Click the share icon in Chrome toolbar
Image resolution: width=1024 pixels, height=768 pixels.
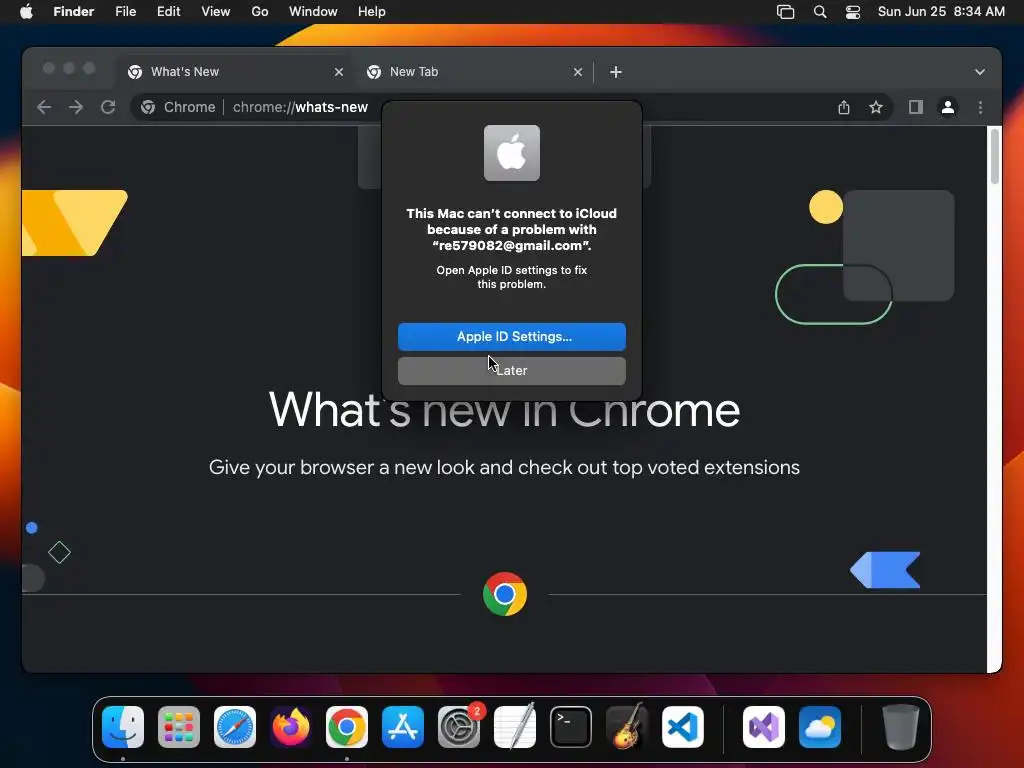coord(844,107)
